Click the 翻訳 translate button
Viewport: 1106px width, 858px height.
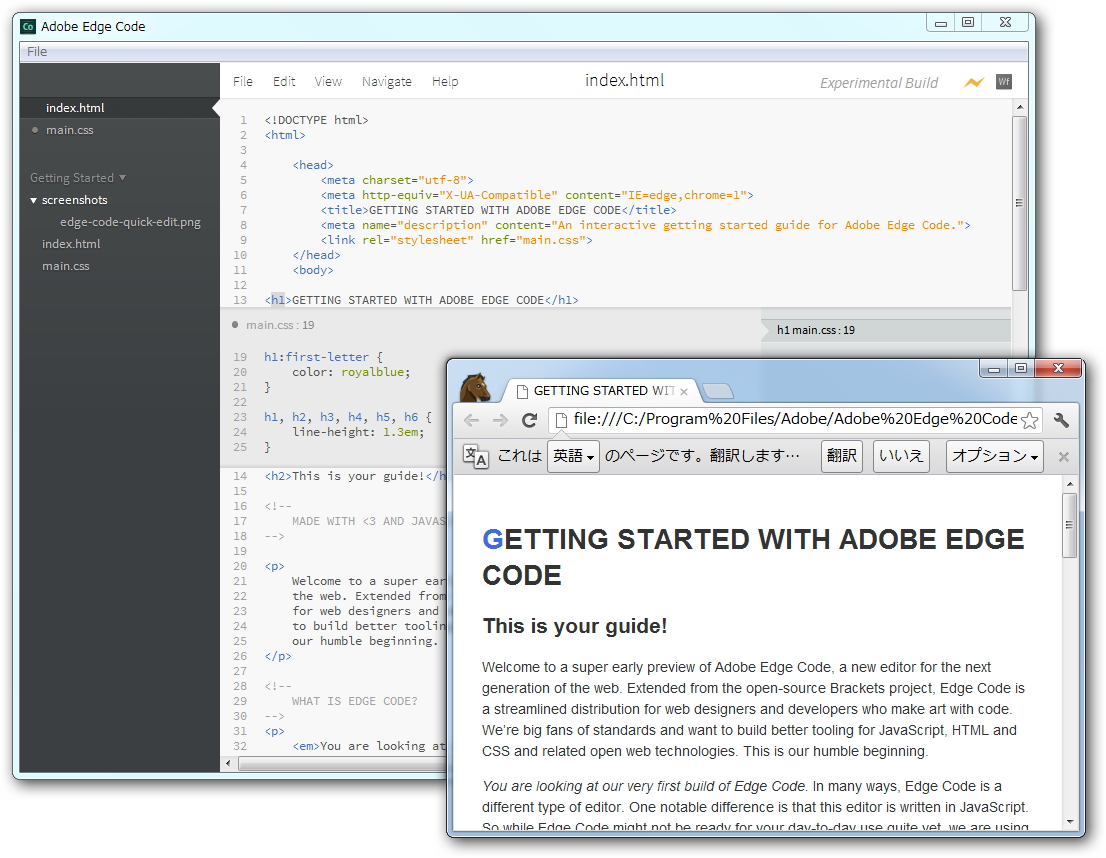[841, 456]
